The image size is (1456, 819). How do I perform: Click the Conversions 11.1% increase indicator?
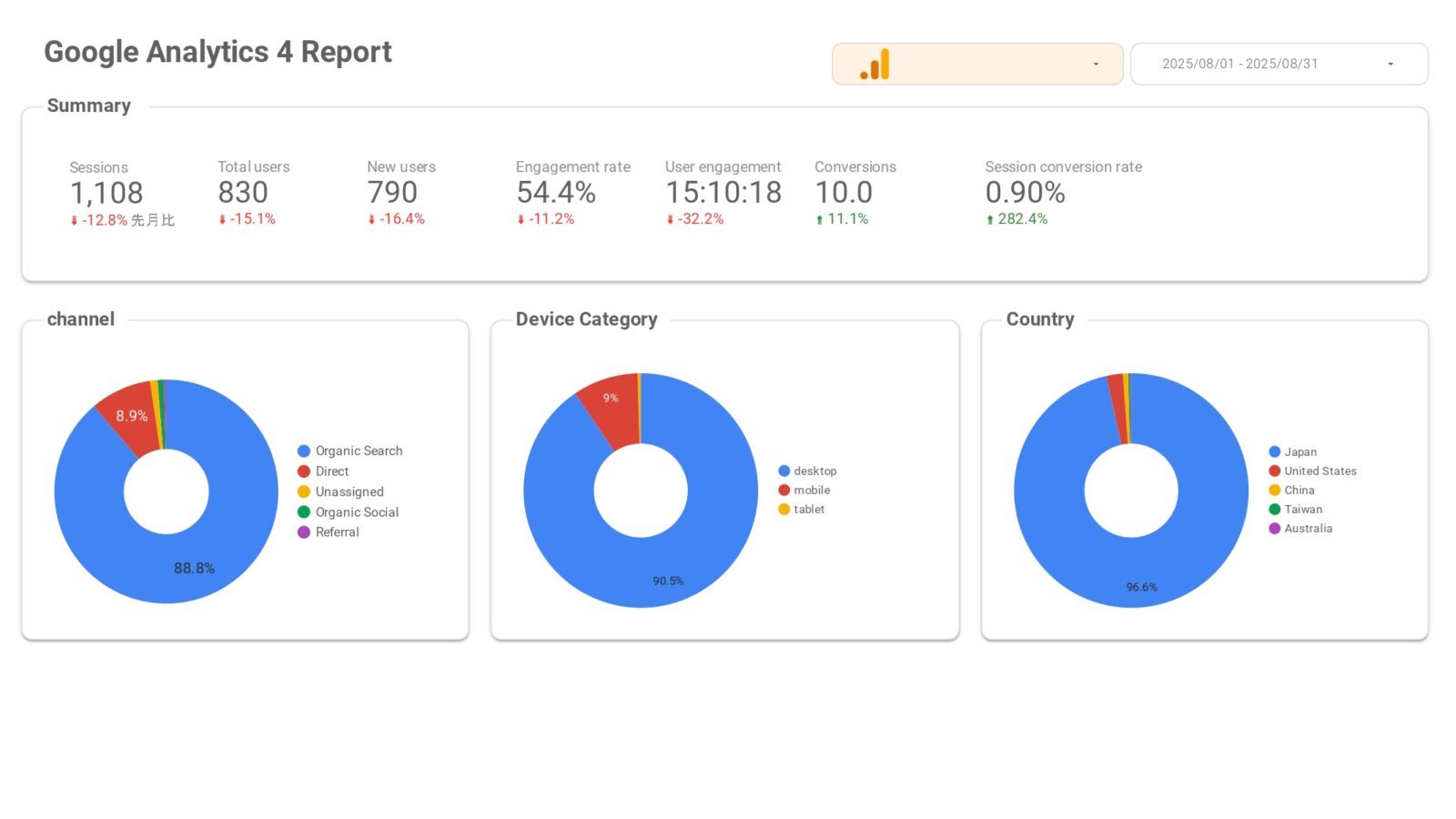pyautogui.click(x=842, y=219)
